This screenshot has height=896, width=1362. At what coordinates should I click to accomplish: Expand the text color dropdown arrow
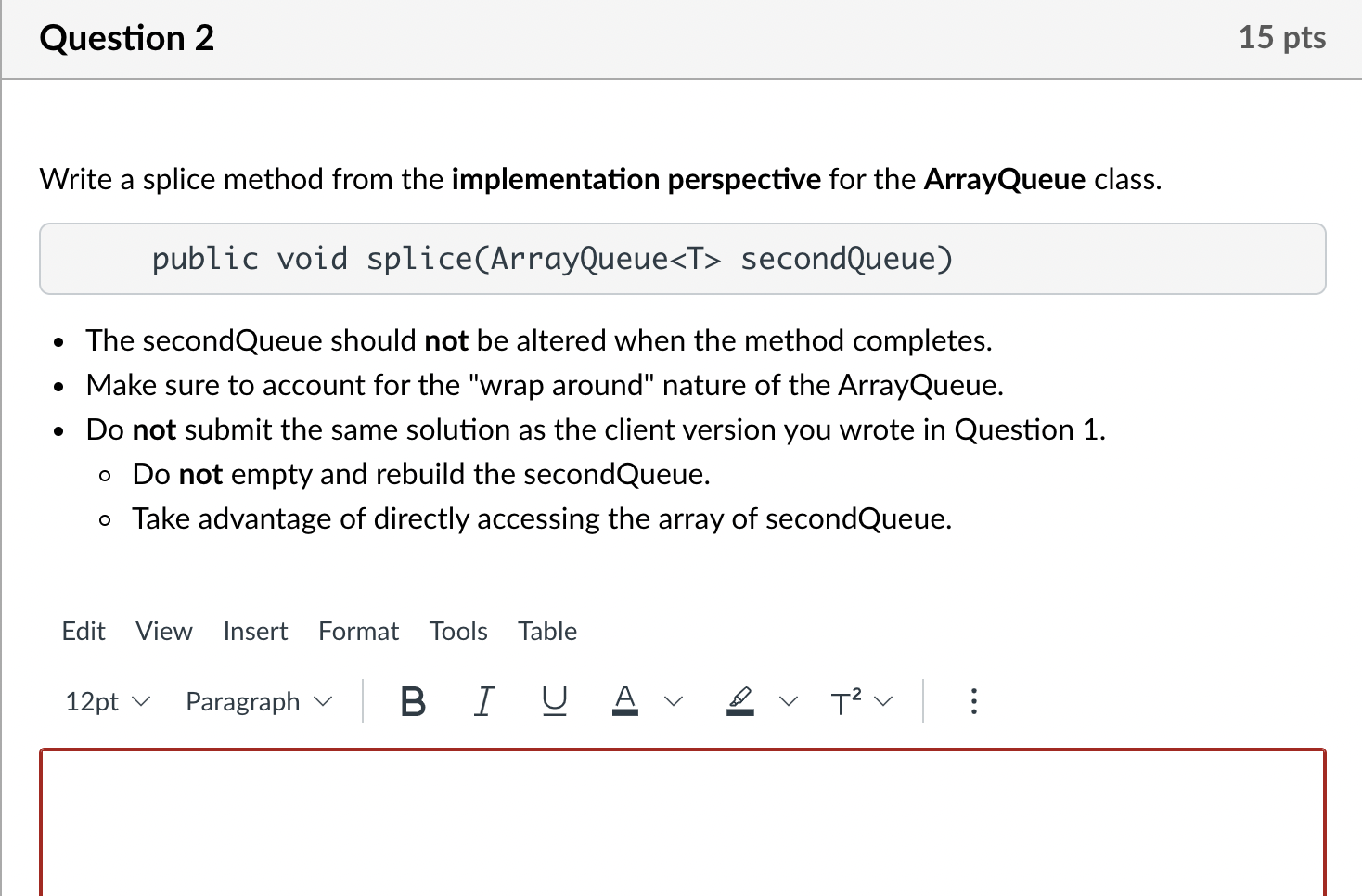tap(675, 702)
